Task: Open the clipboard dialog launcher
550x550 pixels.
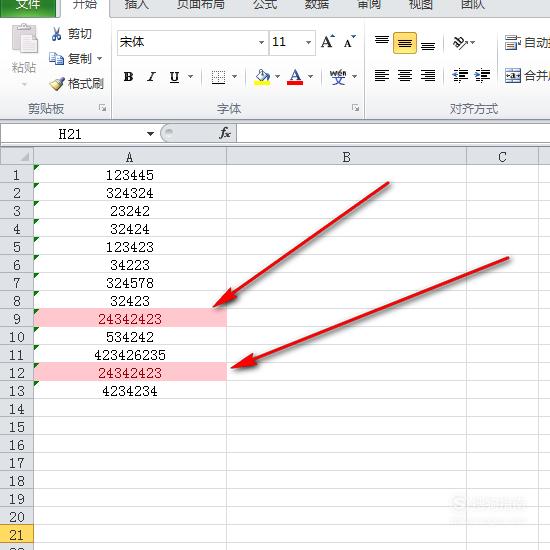Action: [102, 108]
